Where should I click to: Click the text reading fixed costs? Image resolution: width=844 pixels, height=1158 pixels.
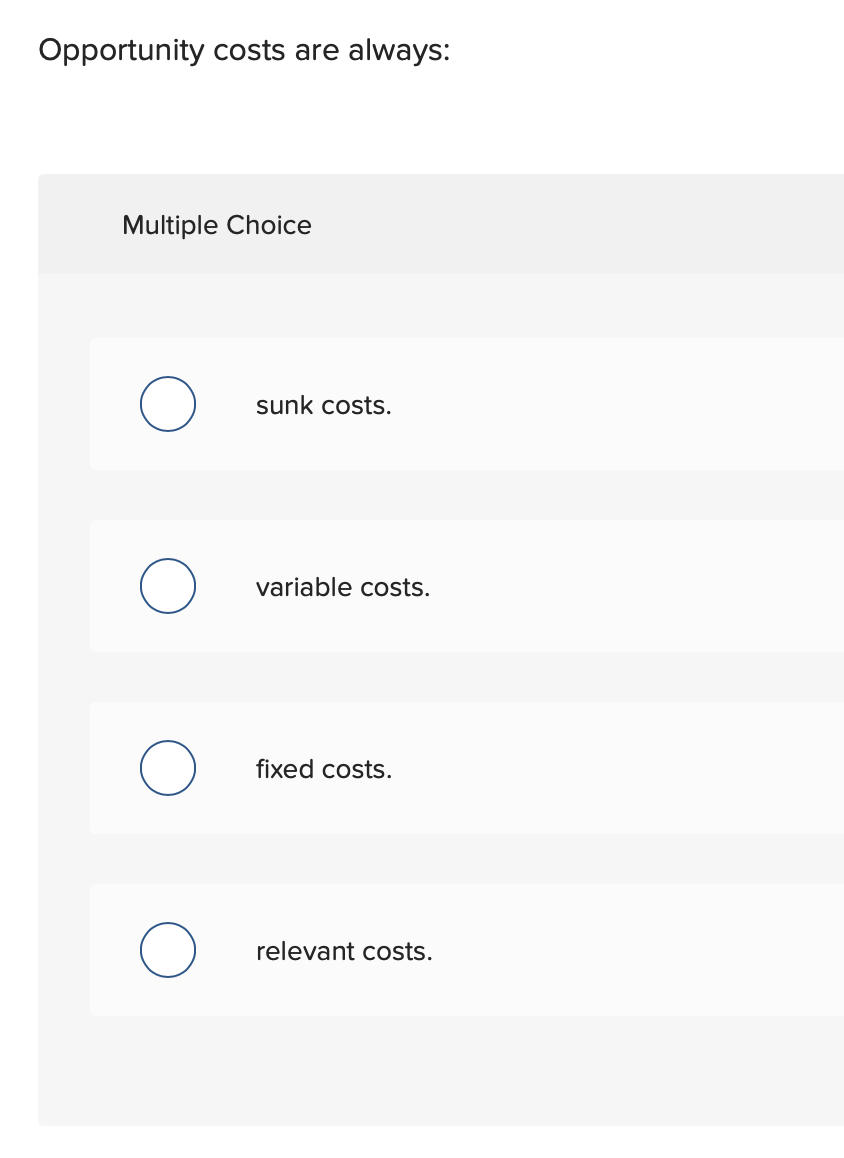click(x=323, y=769)
